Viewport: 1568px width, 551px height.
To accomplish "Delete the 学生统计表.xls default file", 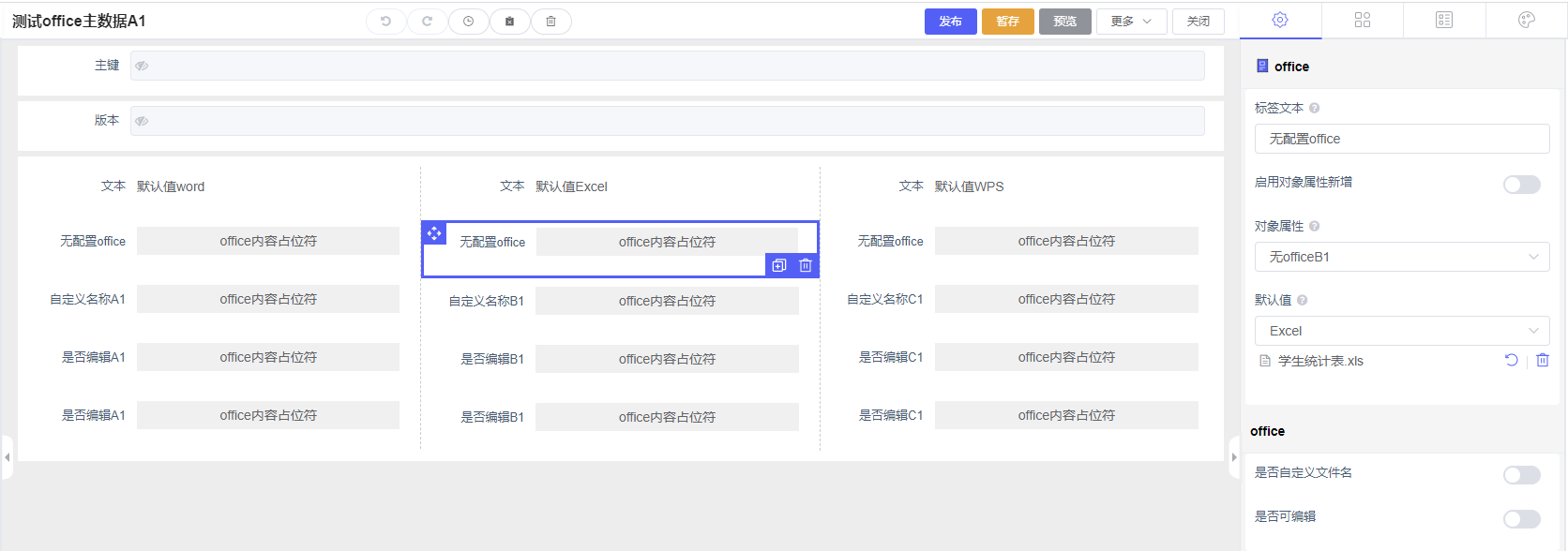I will 1543,361.
